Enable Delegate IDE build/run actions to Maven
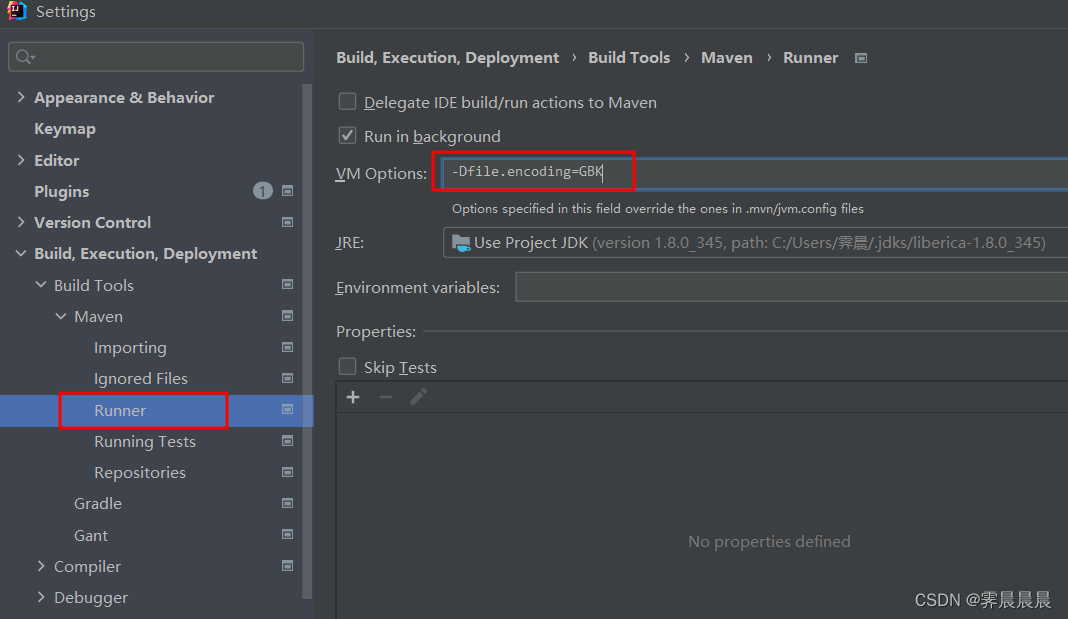This screenshot has width=1068, height=619. coord(347,102)
